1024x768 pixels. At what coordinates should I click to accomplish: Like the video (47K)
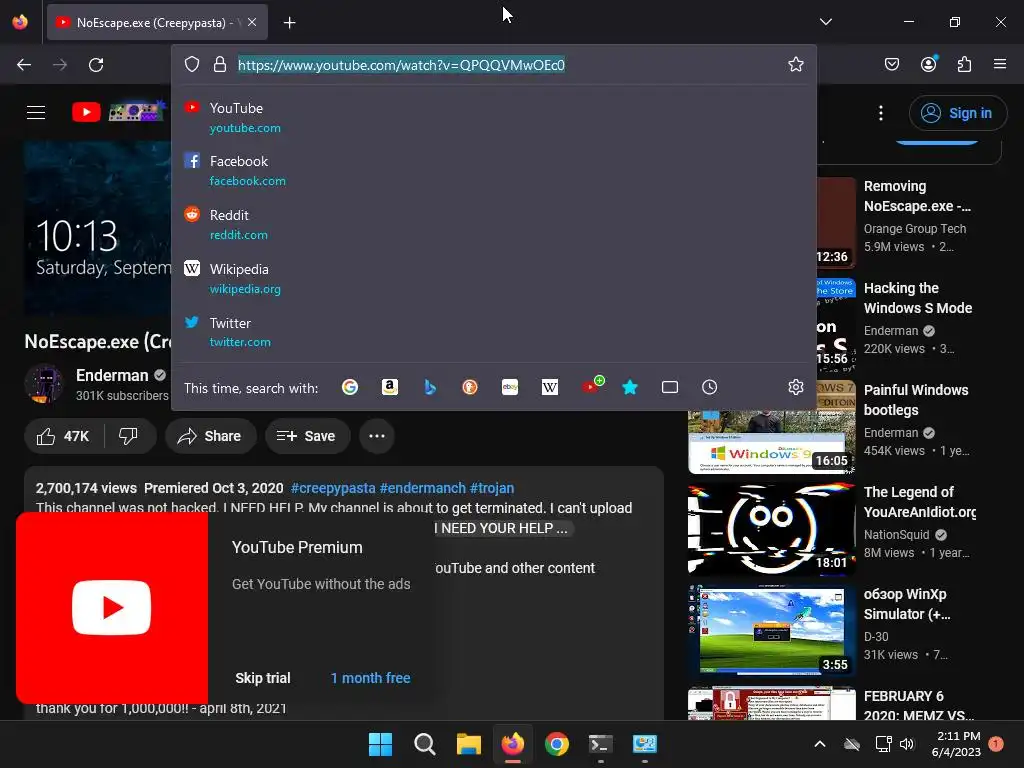pos(63,436)
